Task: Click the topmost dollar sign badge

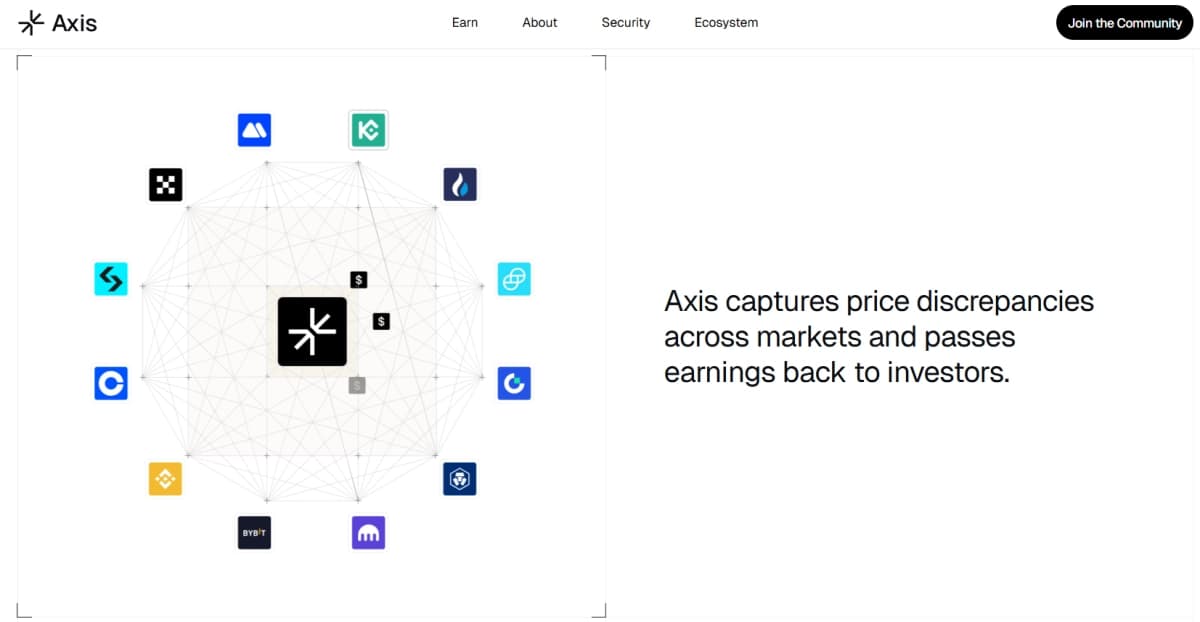Action: 358,278
